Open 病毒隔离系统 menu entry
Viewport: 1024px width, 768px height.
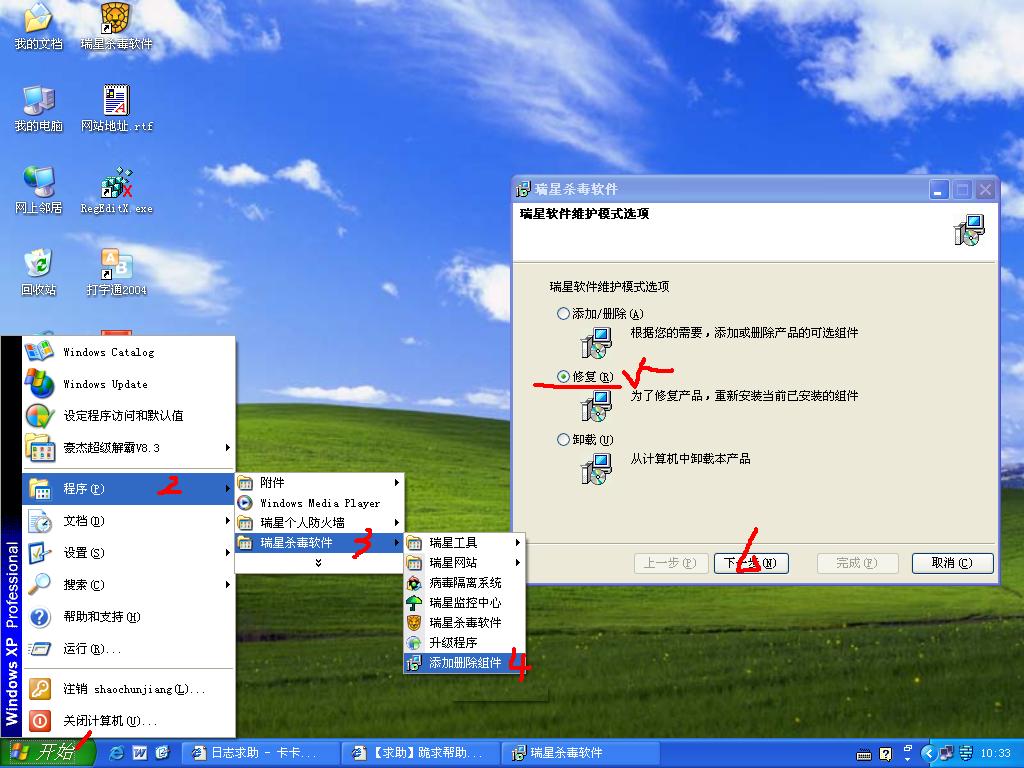pos(464,583)
